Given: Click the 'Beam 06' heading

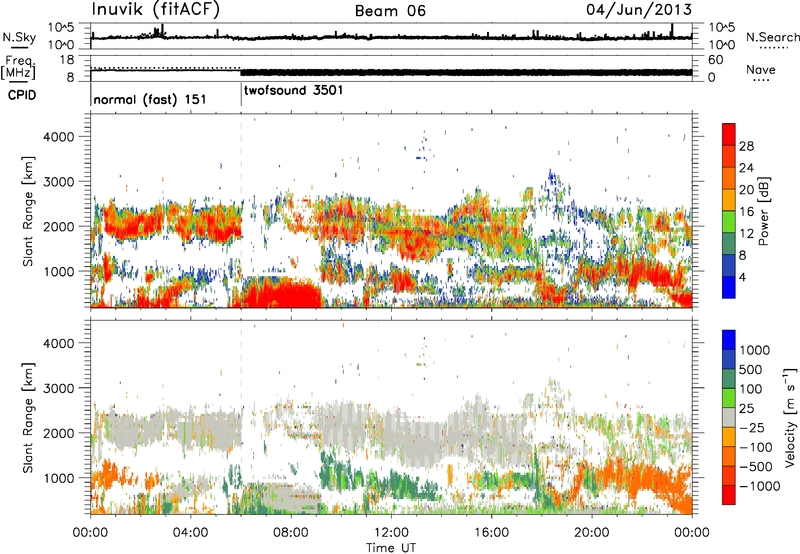Looking at the screenshot, I should click(x=390, y=11).
